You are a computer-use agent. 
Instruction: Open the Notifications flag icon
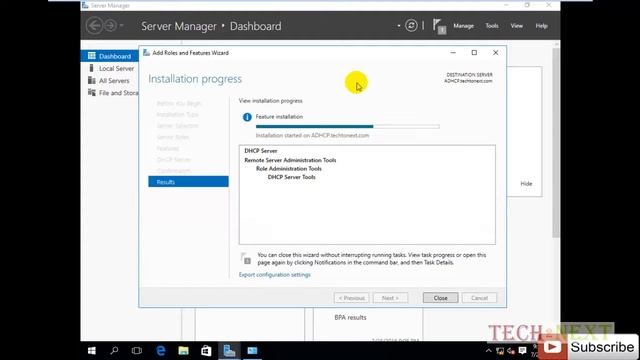pos(439,27)
